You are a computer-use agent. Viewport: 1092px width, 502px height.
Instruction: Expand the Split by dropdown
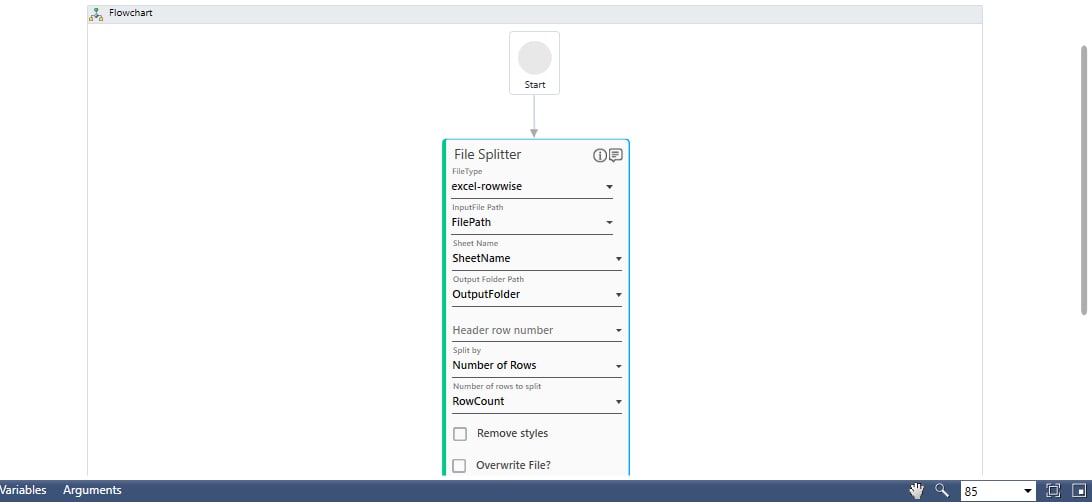[618, 366]
